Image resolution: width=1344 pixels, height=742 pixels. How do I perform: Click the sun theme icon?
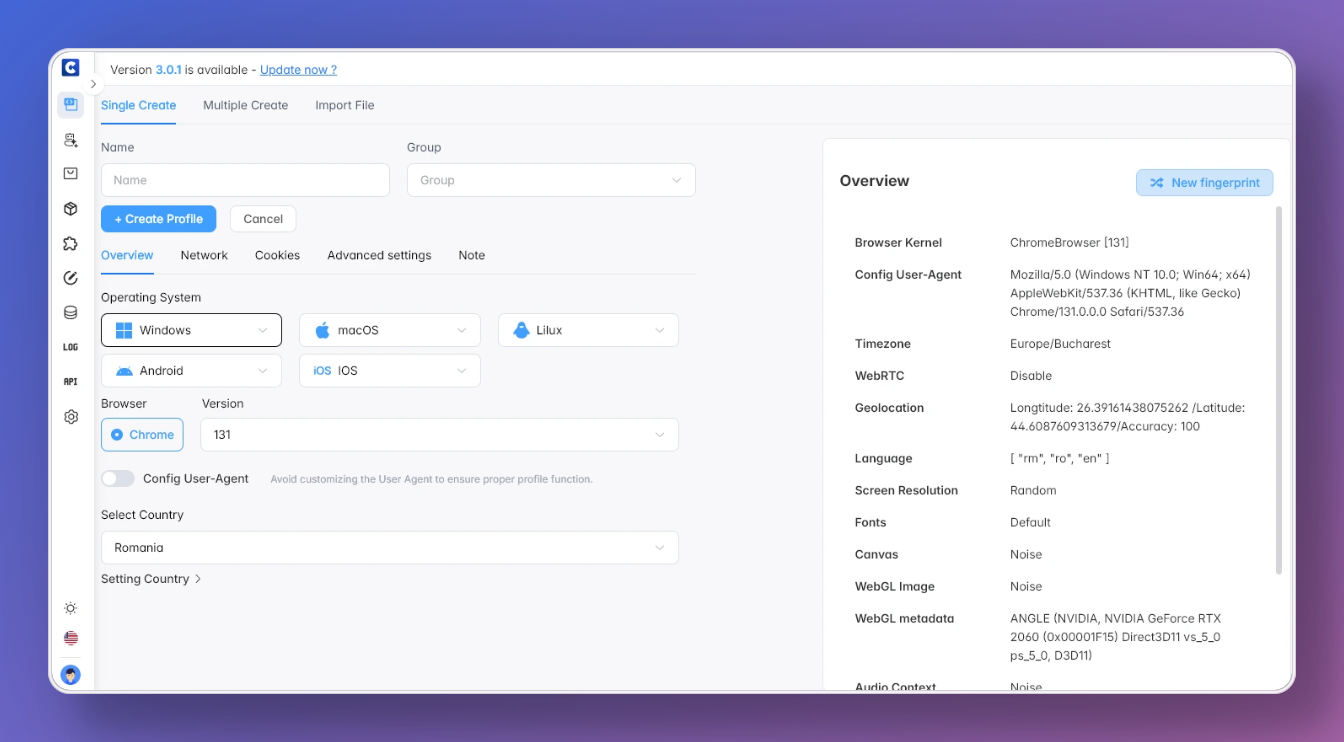coord(70,608)
